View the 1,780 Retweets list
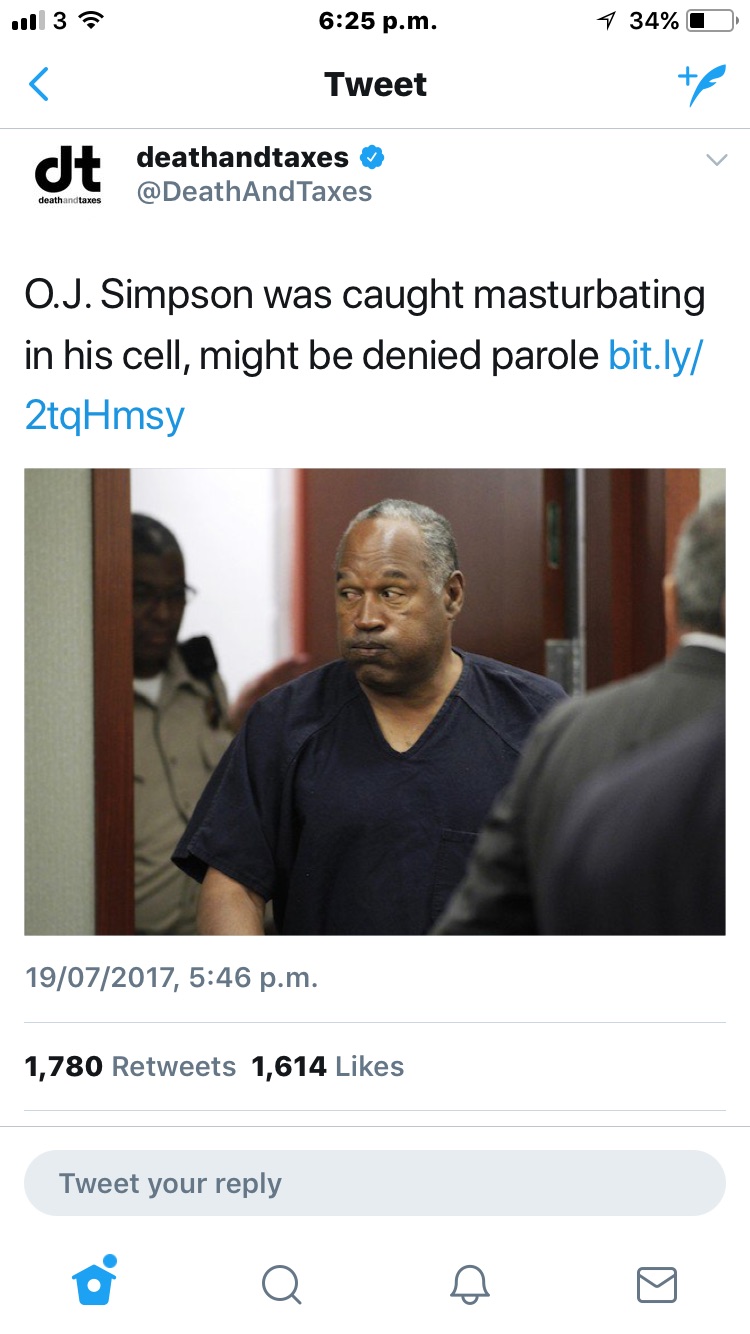 (x=130, y=1066)
